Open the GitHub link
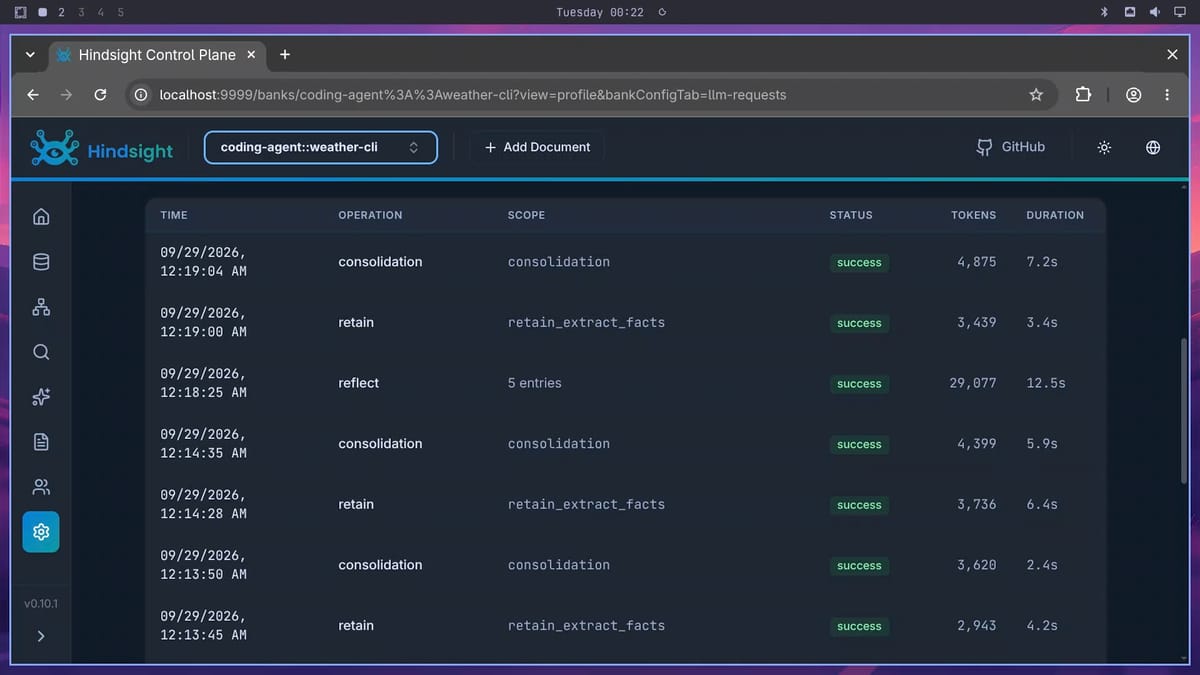The image size is (1200, 675). pos(1011,147)
